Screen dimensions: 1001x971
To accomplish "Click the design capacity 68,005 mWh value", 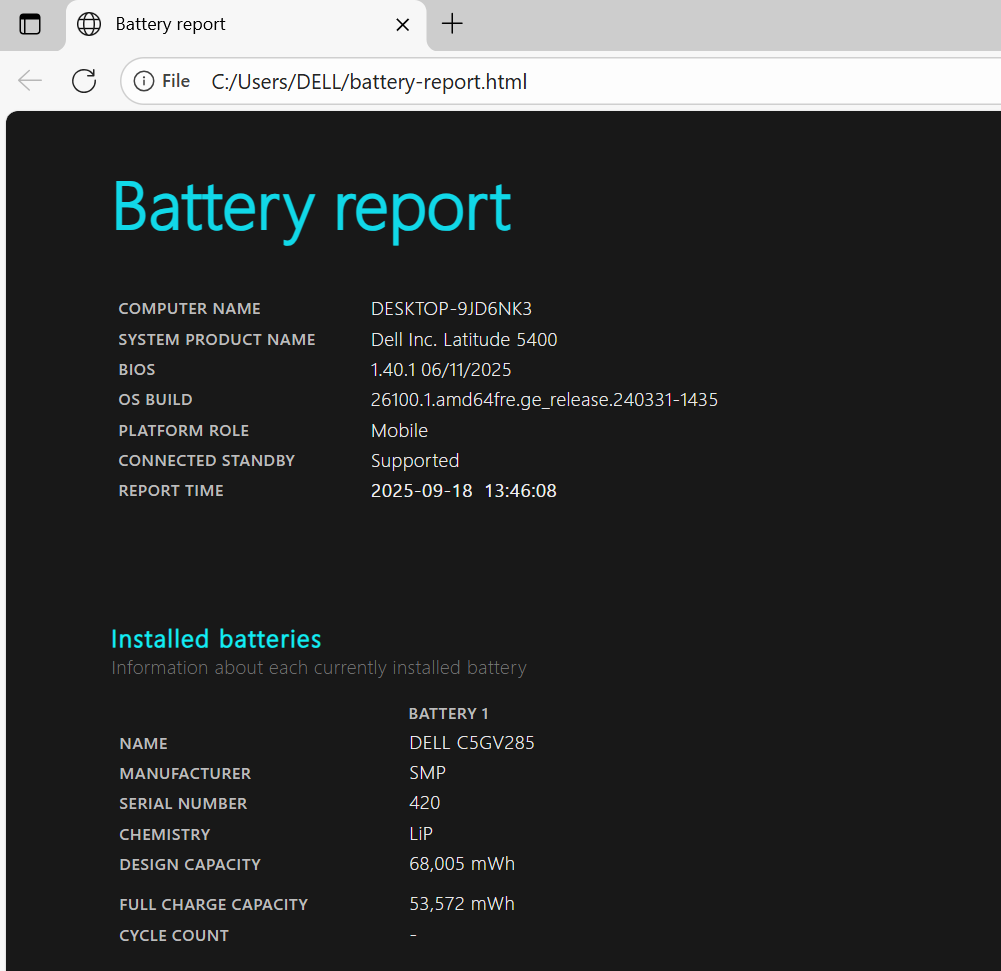I will coord(462,864).
